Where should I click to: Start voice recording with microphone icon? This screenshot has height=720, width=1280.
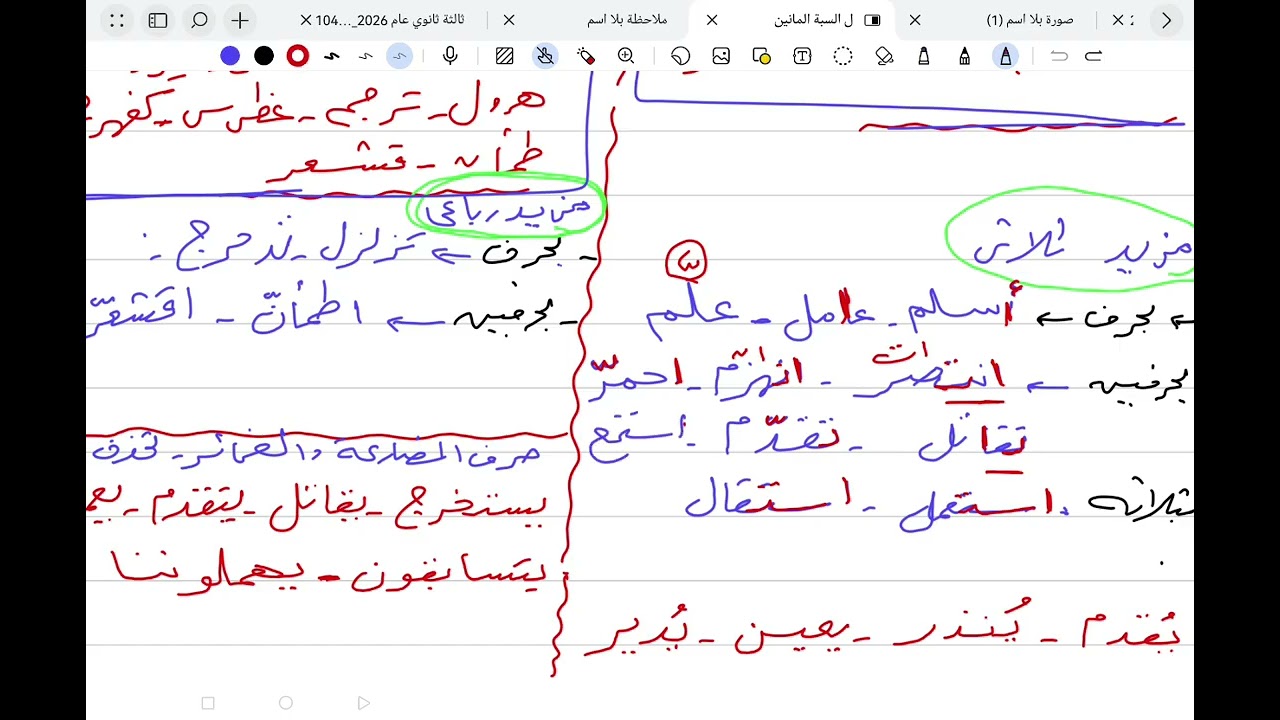[450, 56]
